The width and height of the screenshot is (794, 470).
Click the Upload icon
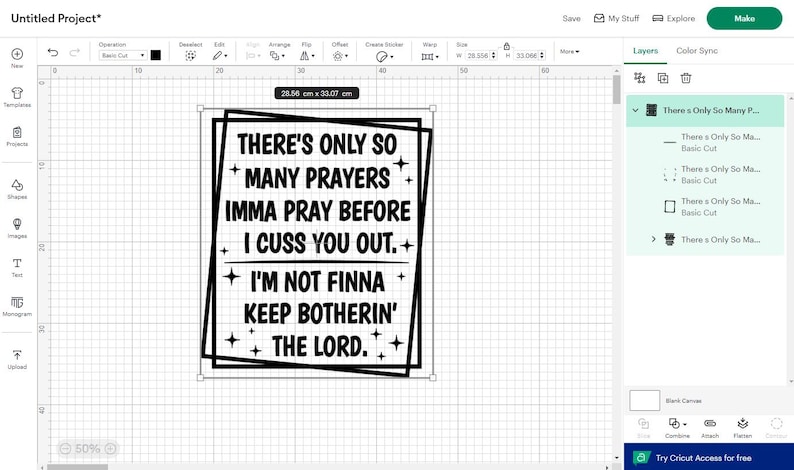point(17,355)
